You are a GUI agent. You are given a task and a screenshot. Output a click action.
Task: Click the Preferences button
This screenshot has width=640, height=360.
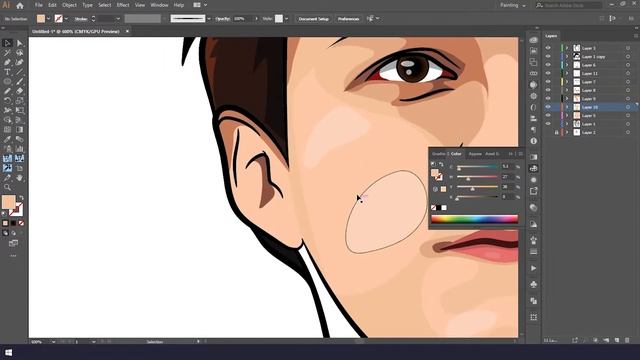[x=348, y=19]
